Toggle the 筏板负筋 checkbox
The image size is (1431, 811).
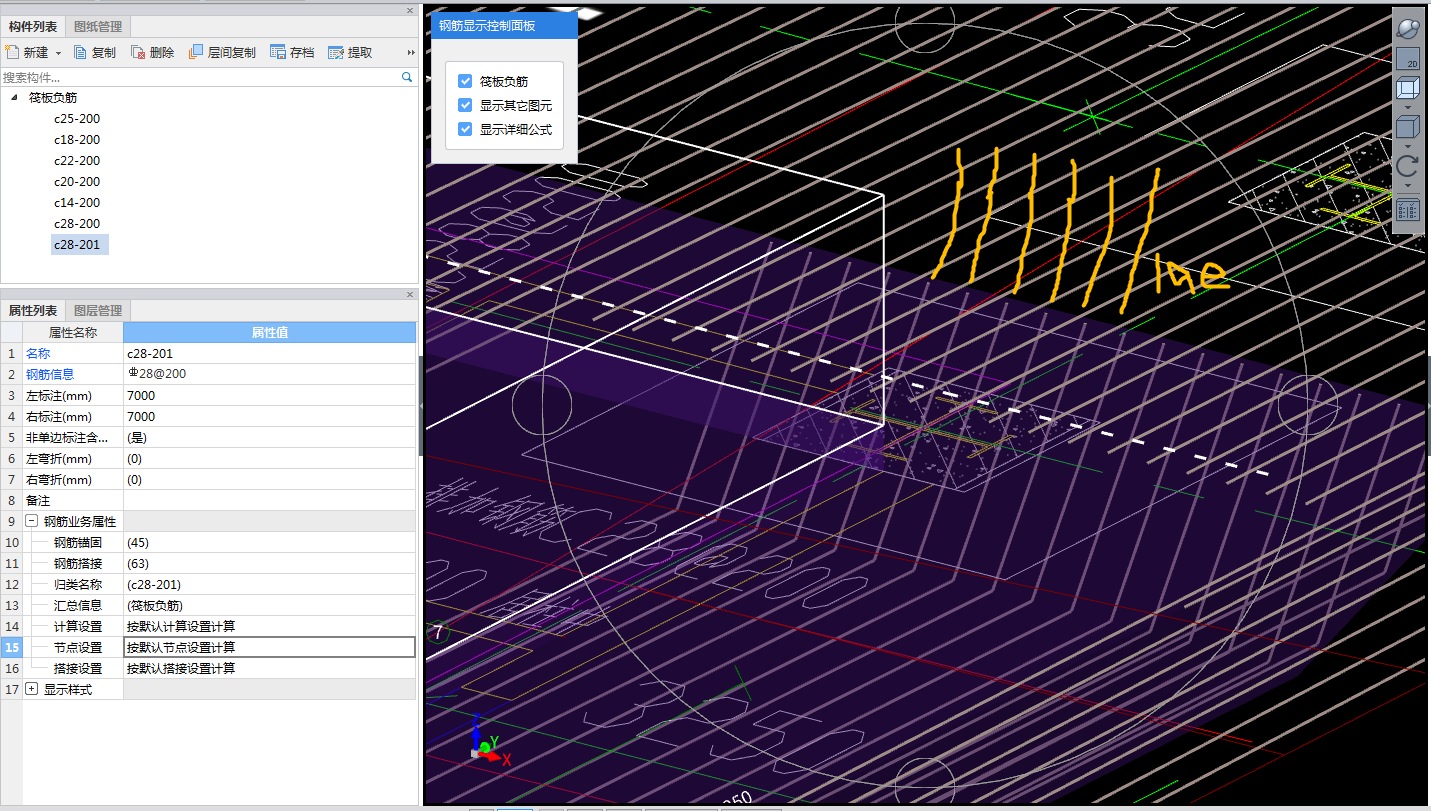465,81
